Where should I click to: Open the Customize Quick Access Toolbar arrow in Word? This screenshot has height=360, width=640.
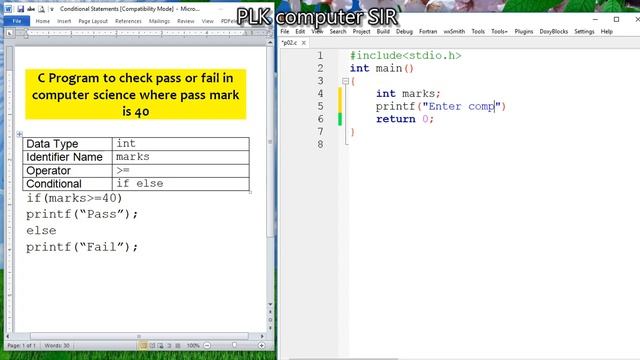tap(52, 9)
